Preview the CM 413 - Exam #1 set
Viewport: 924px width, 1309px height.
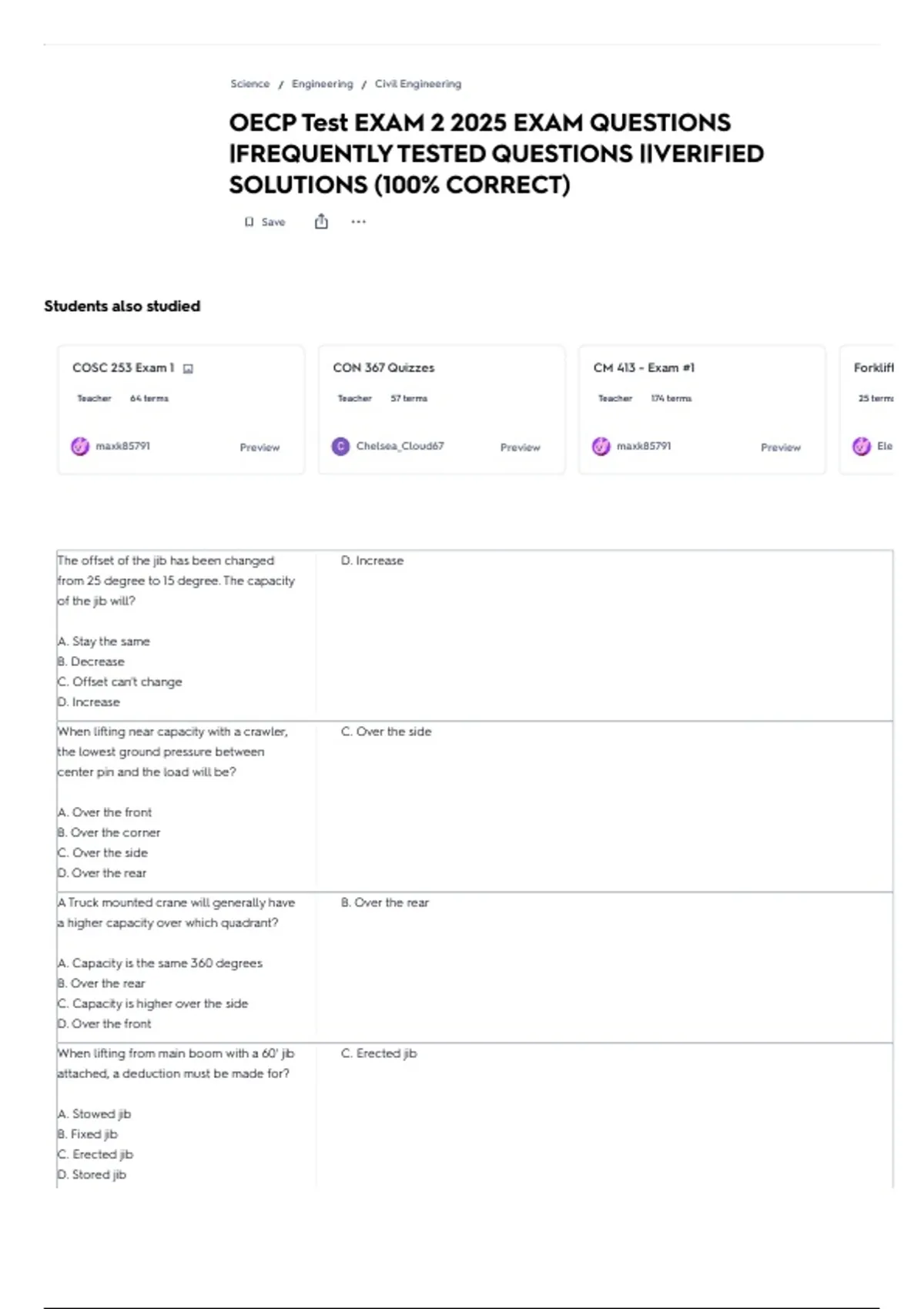(x=781, y=447)
